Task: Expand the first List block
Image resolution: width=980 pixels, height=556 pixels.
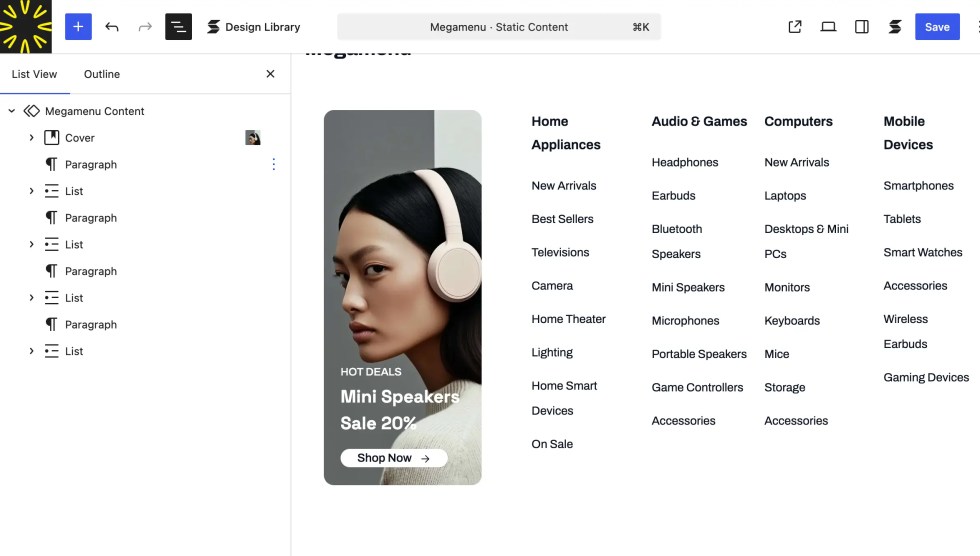Action: 31,191
